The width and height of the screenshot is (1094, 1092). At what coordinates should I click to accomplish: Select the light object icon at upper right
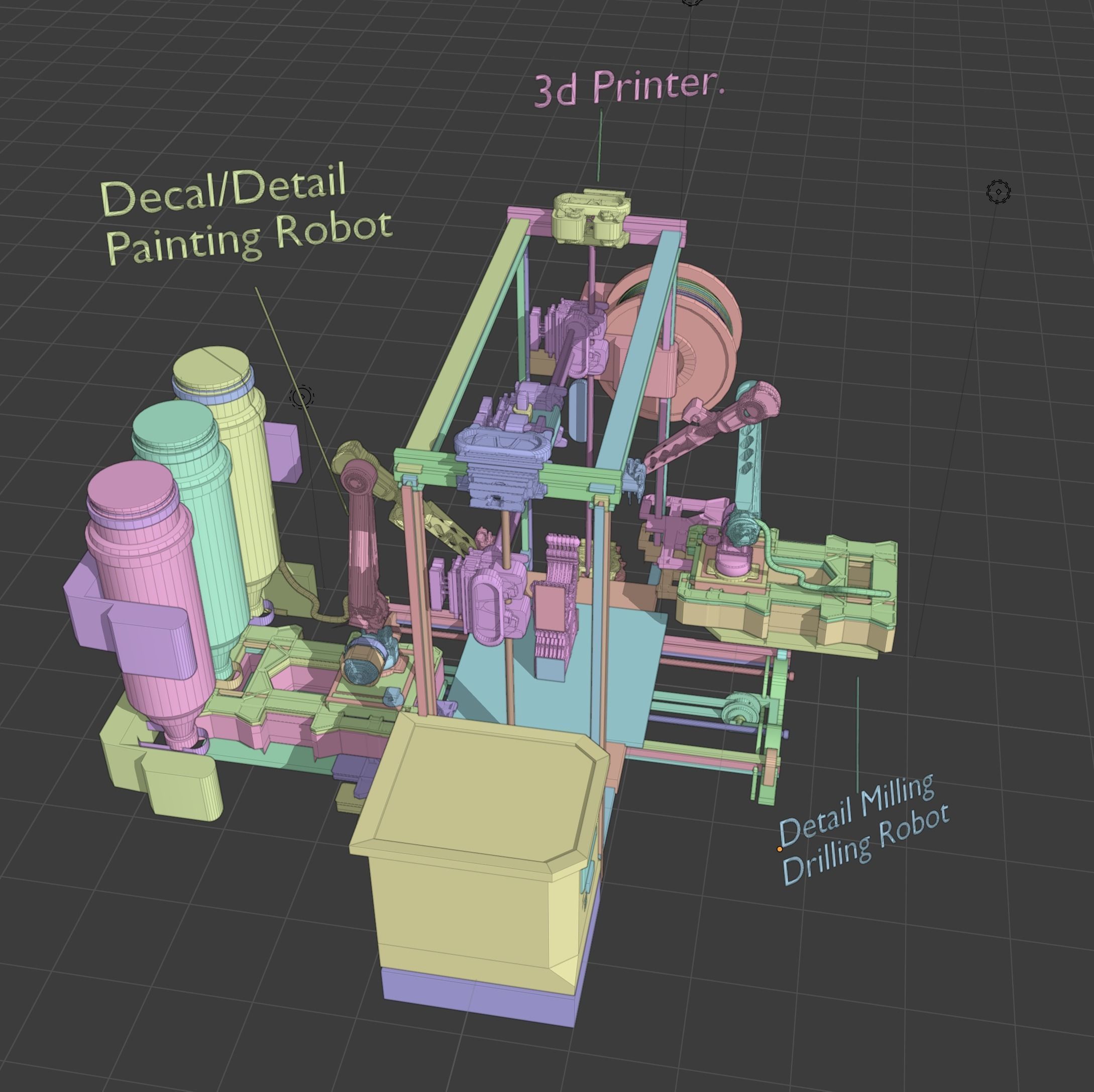click(x=998, y=192)
